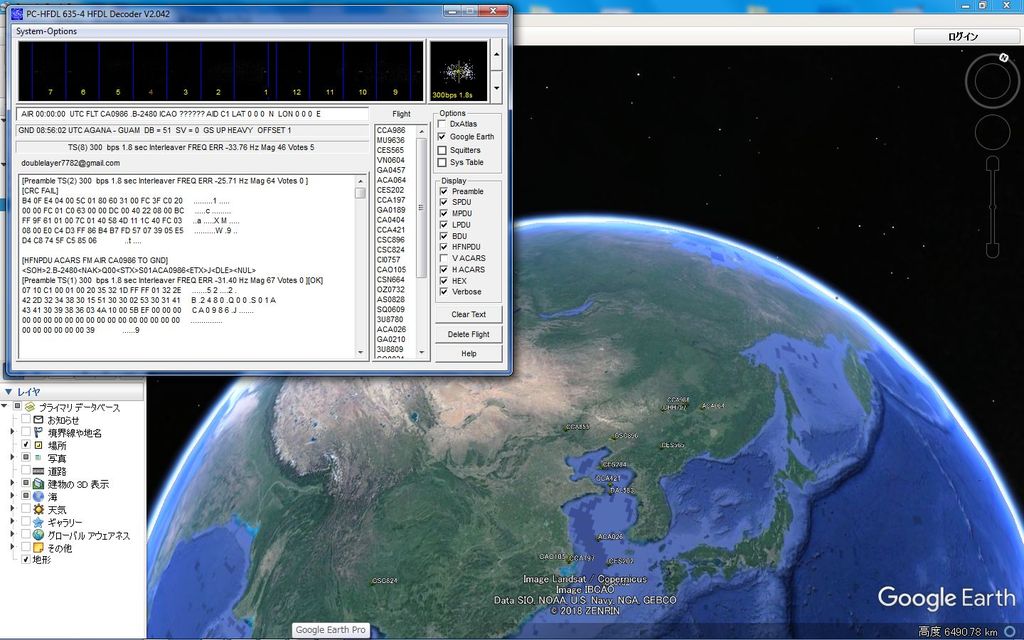Click Google Earth Pro in the taskbar
This screenshot has height=640, width=1024.
pyautogui.click(x=331, y=630)
